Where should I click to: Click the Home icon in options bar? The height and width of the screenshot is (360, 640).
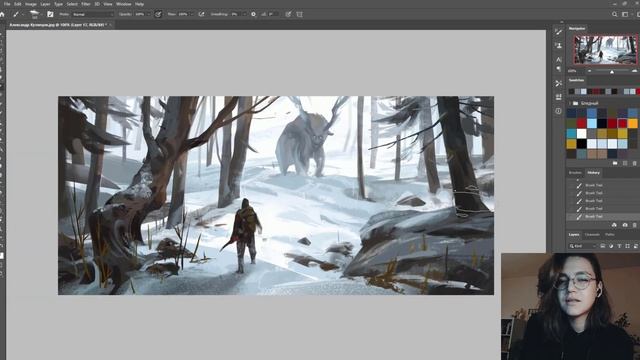pos(2,14)
